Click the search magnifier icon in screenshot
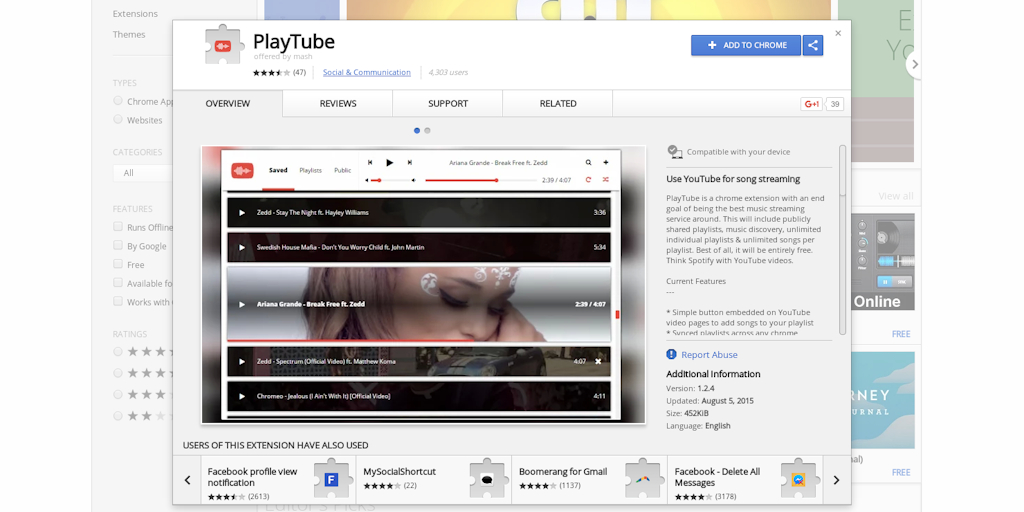 click(x=588, y=162)
